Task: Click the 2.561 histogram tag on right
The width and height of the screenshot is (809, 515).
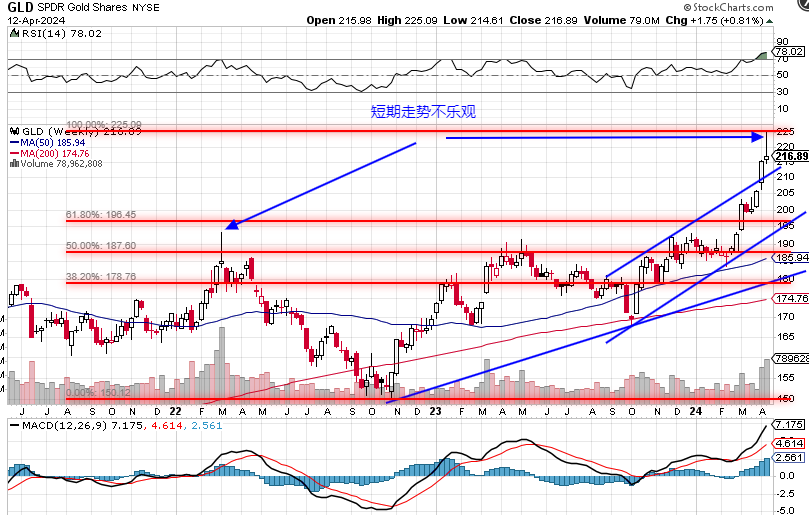Action: click(x=789, y=457)
